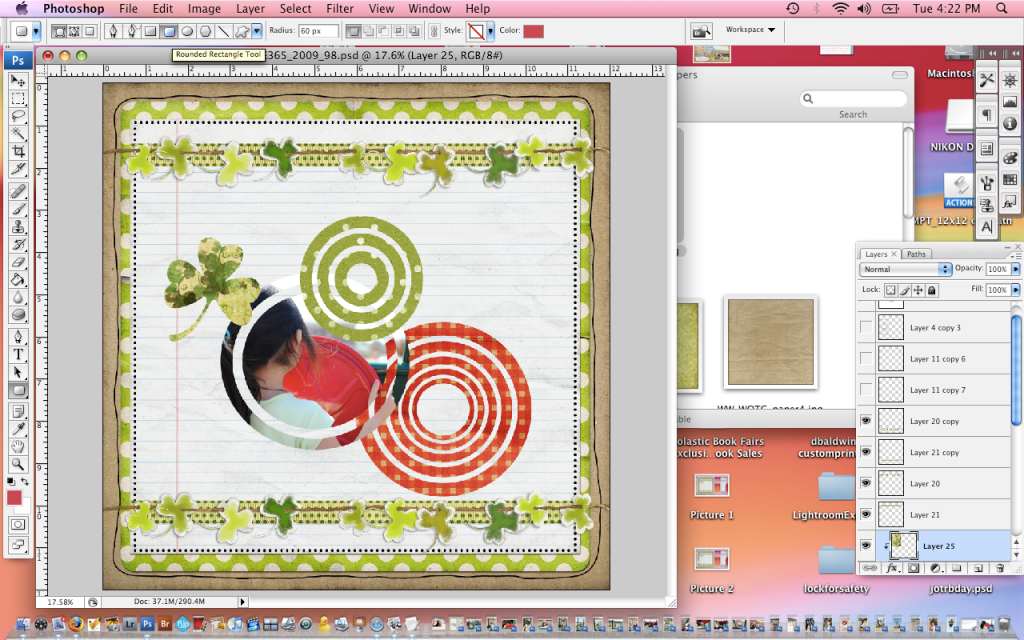Open the blend mode Normal dropdown
This screenshot has width=1024, height=640.
(x=905, y=270)
